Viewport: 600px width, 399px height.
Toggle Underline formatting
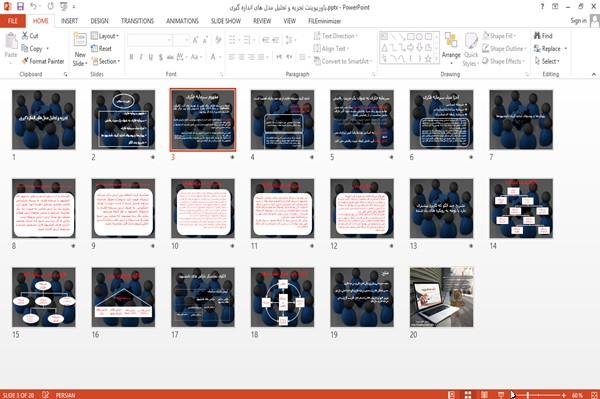(151, 57)
